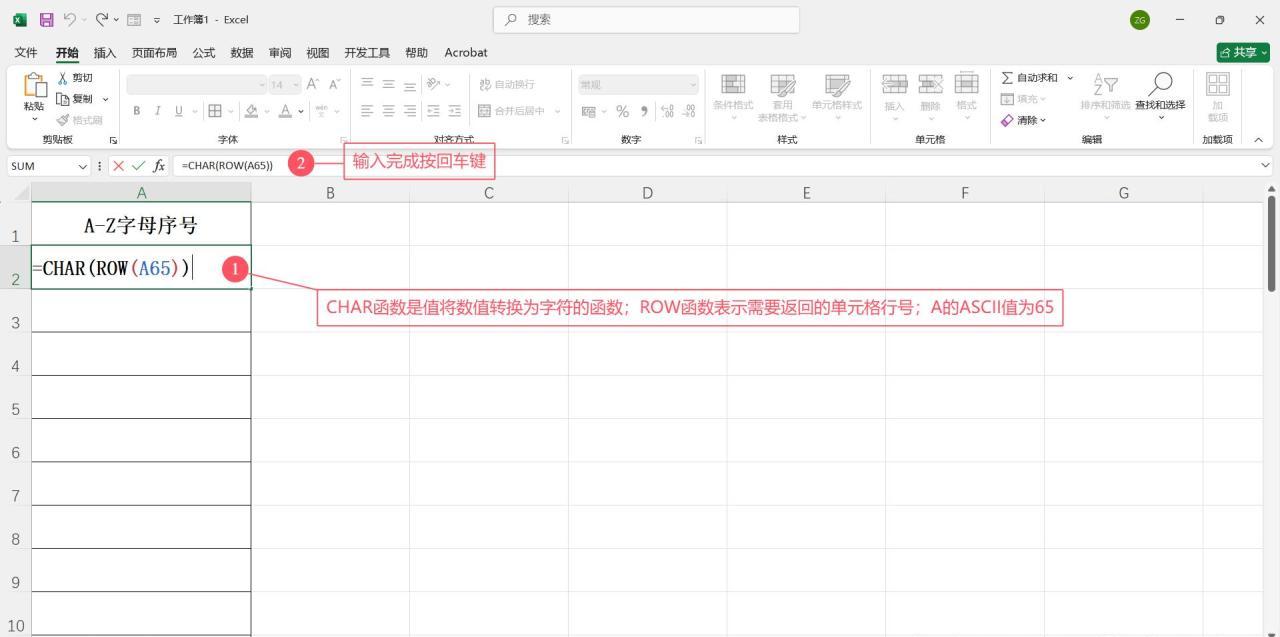The height and width of the screenshot is (637, 1280).
Task: Toggle Underline formatting
Action: [x=179, y=111]
